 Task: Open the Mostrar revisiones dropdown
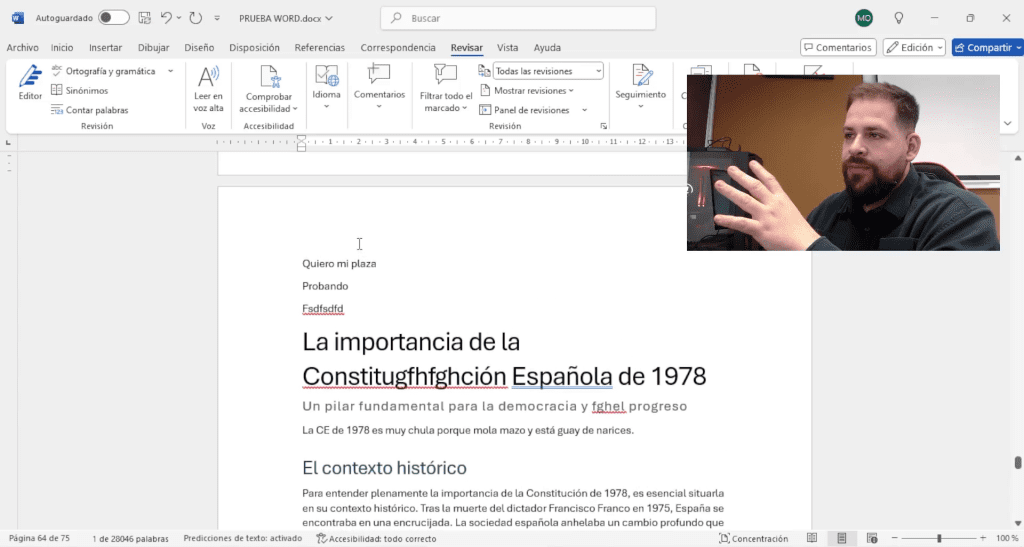[533, 91]
